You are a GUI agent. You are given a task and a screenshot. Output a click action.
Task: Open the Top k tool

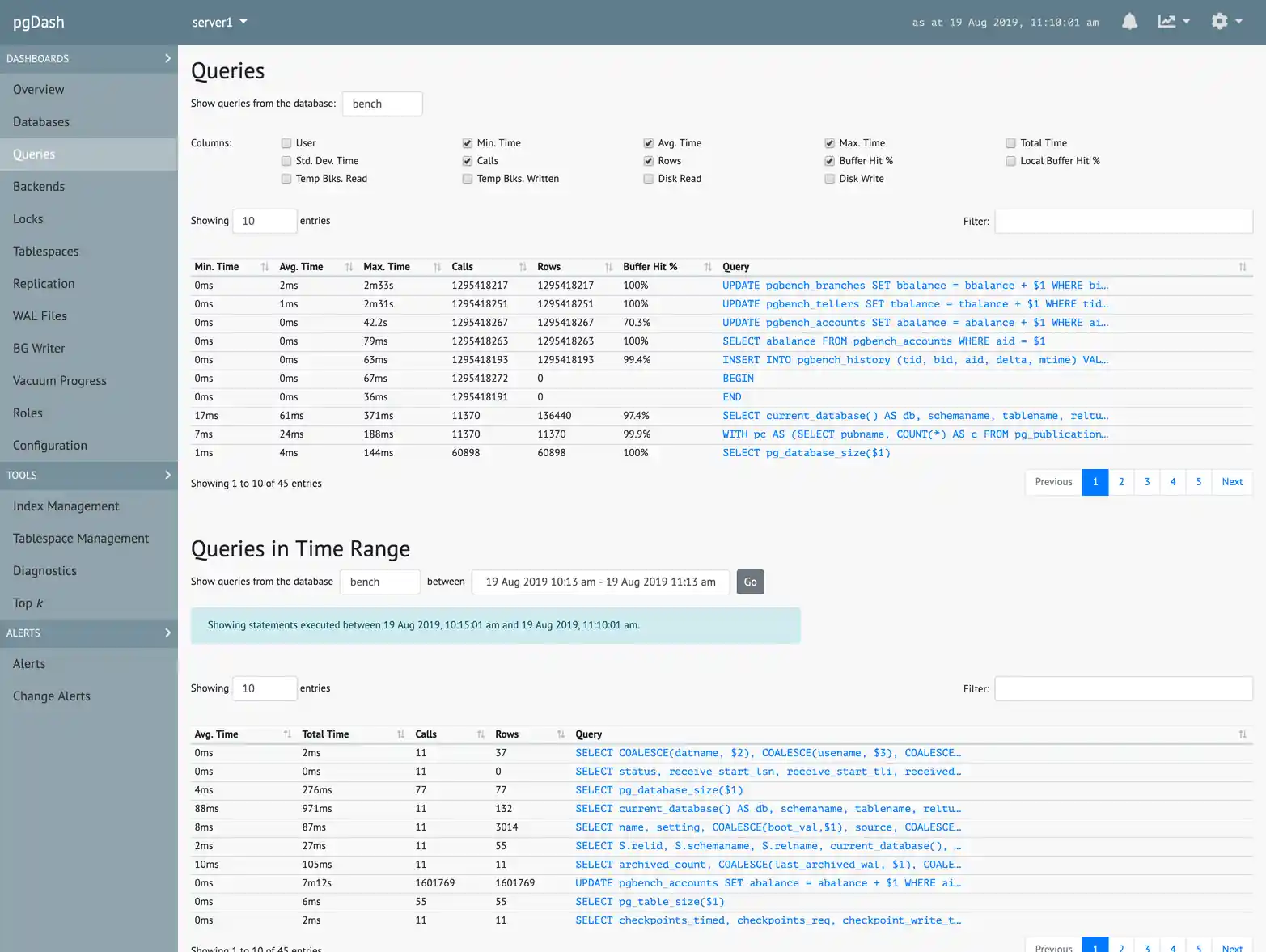[x=28, y=603]
